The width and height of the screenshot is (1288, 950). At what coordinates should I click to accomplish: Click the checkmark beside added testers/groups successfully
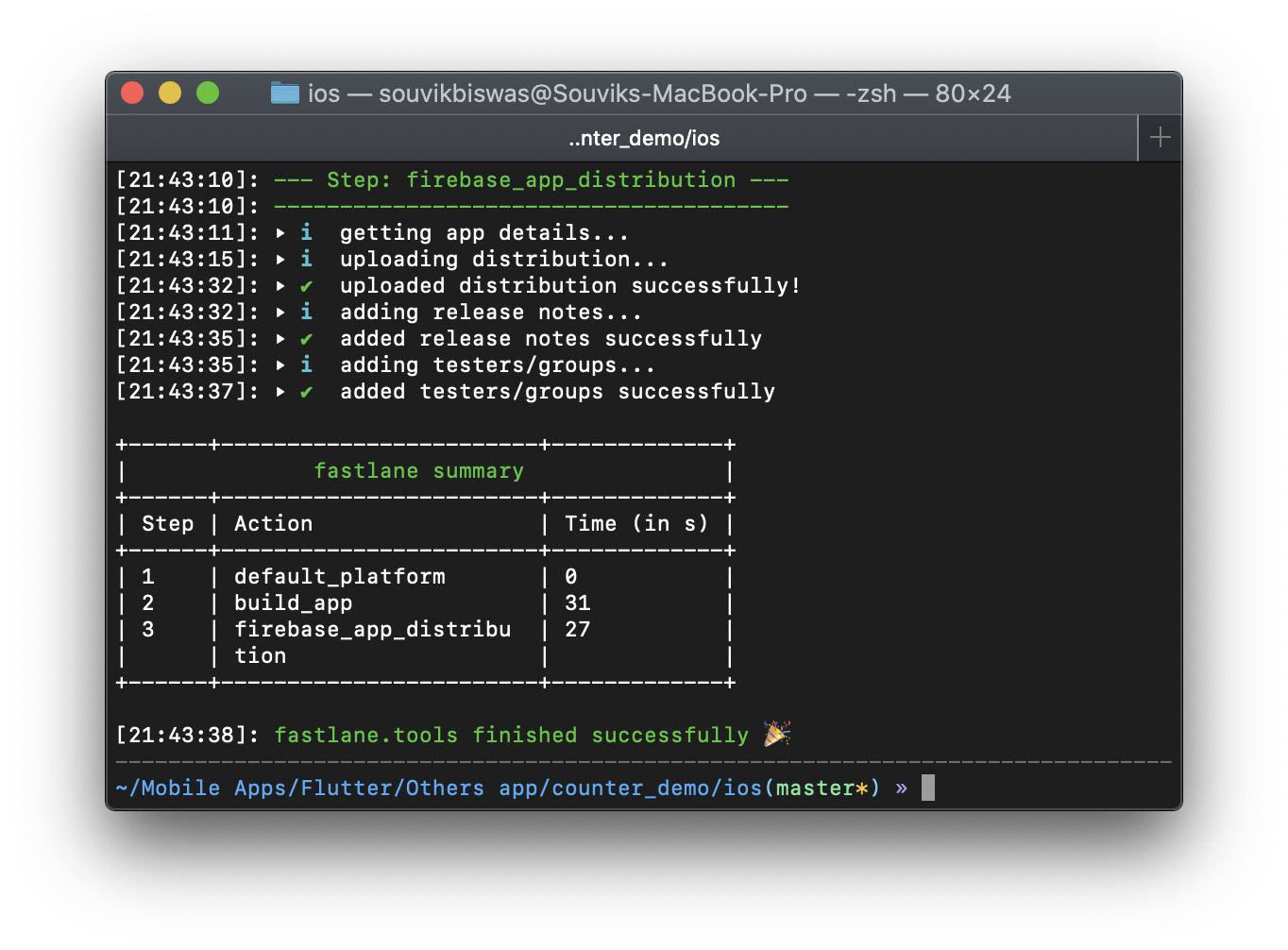click(x=306, y=392)
